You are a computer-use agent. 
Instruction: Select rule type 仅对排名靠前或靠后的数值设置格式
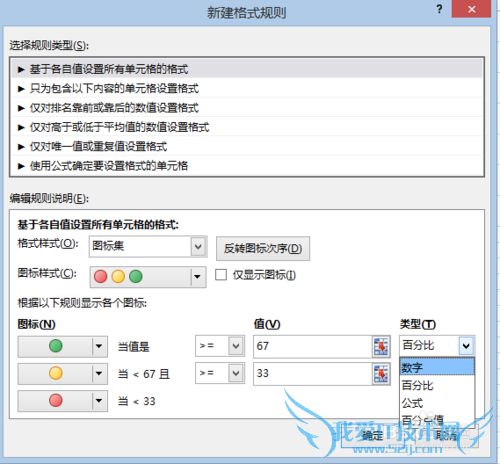pos(247,108)
